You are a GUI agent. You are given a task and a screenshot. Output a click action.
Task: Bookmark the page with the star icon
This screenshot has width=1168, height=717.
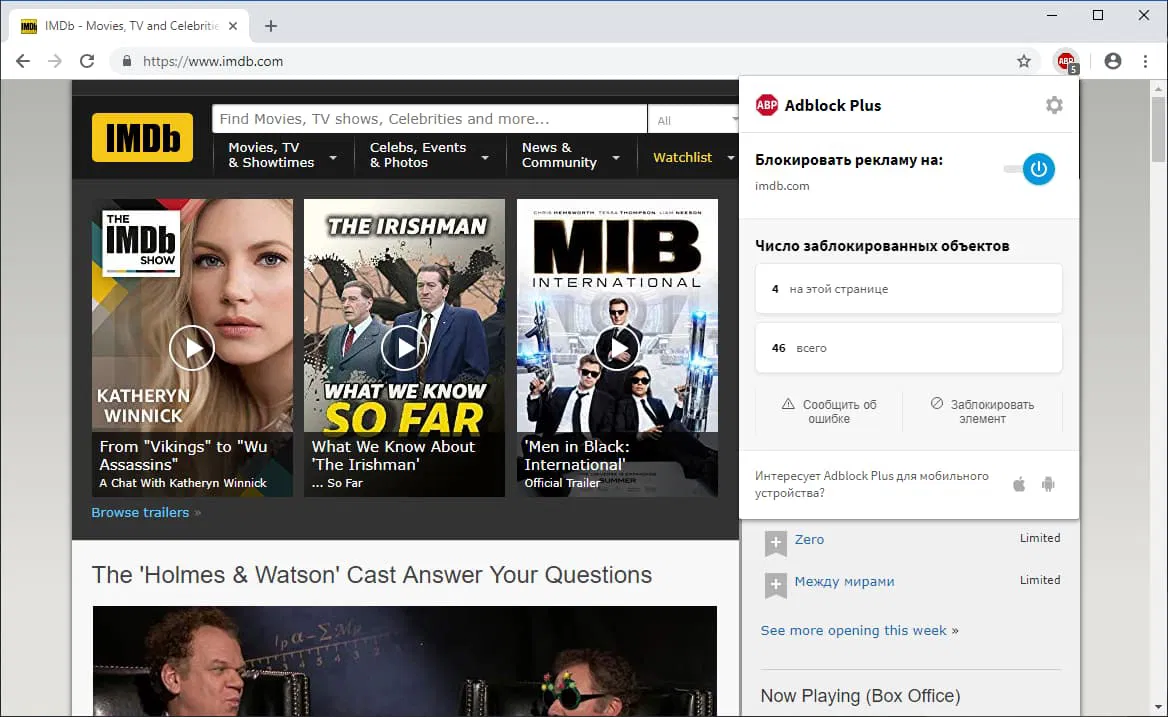click(x=1024, y=61)
